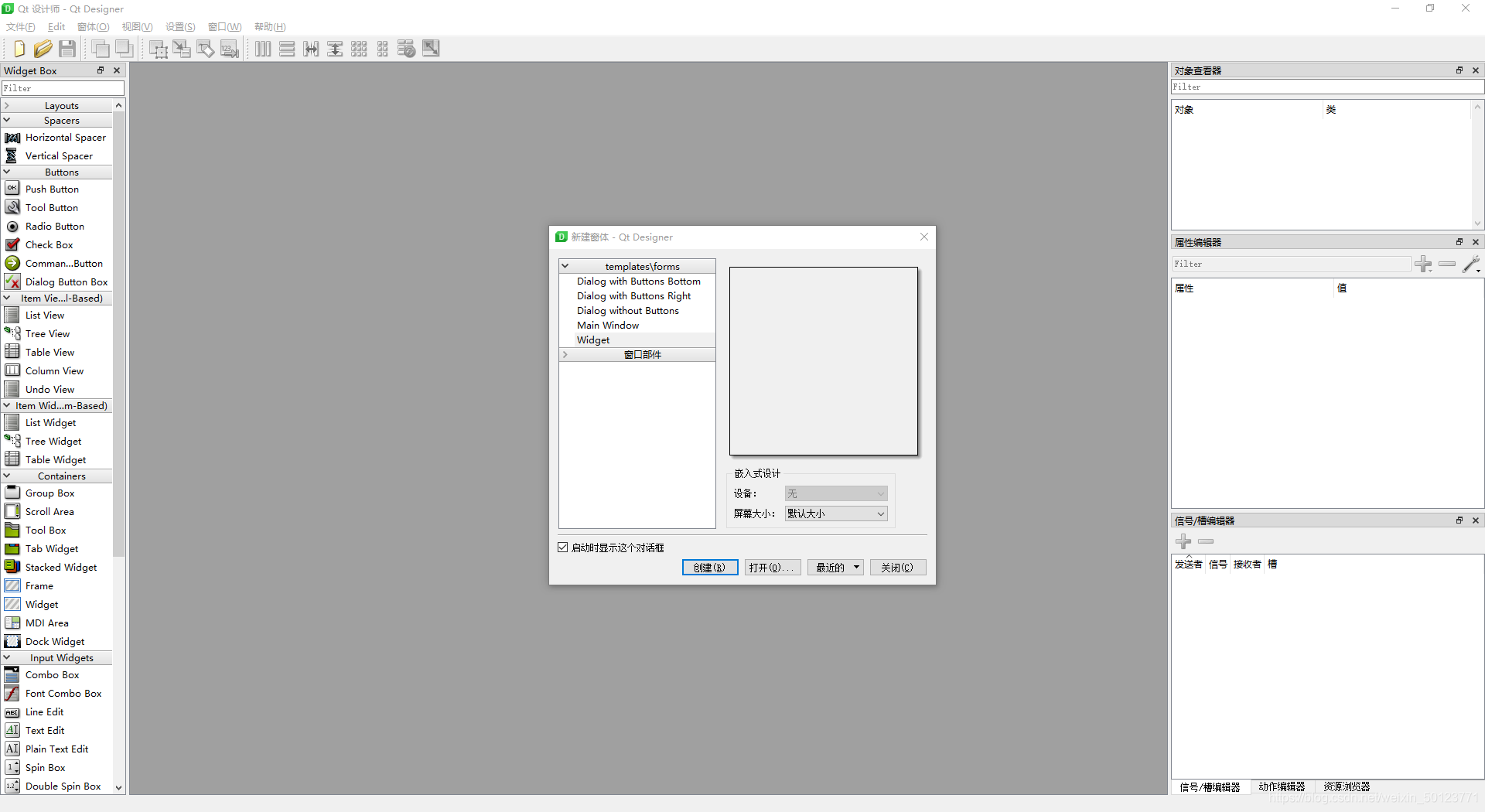Click plus icon in signal/slot editor
The height and width of the screenshot is (812, 1485).
(x=1183, y=541)
